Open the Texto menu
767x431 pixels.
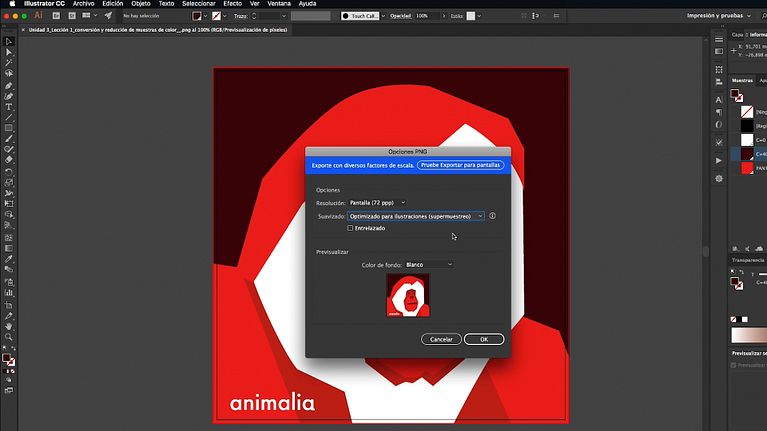pyautogui.click(x=166, y=3)
